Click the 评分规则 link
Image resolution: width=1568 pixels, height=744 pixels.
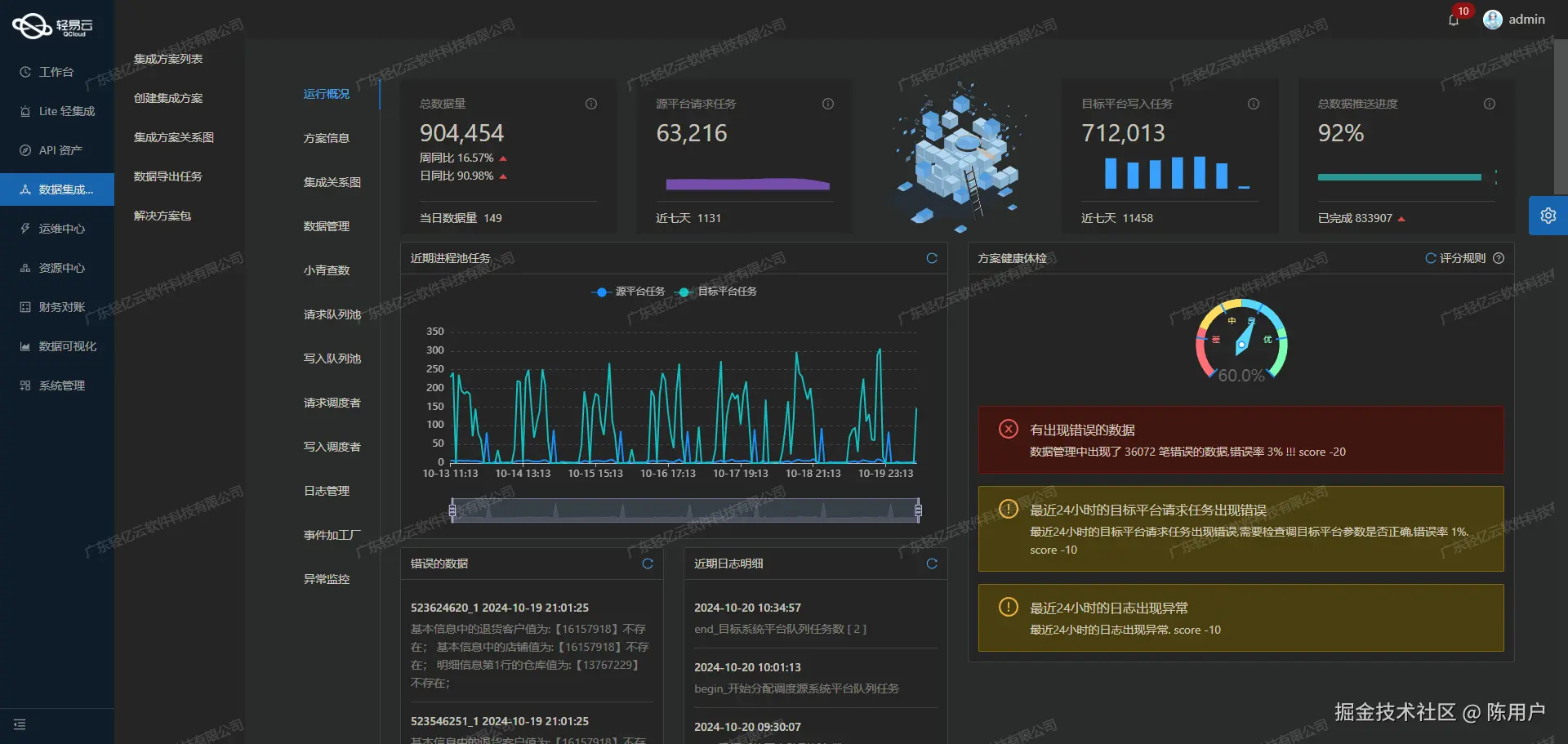point(1463,258)
